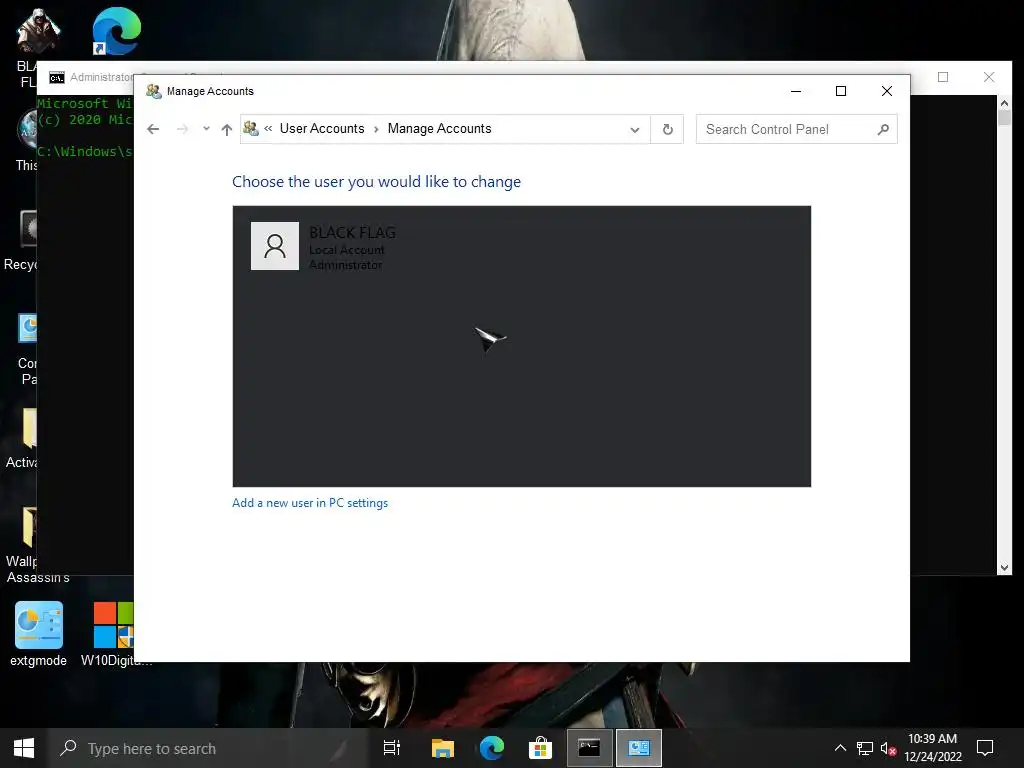Close the Manage Accounts window
This screenshot has height=768, width=1024.
(x=887, y=91)
